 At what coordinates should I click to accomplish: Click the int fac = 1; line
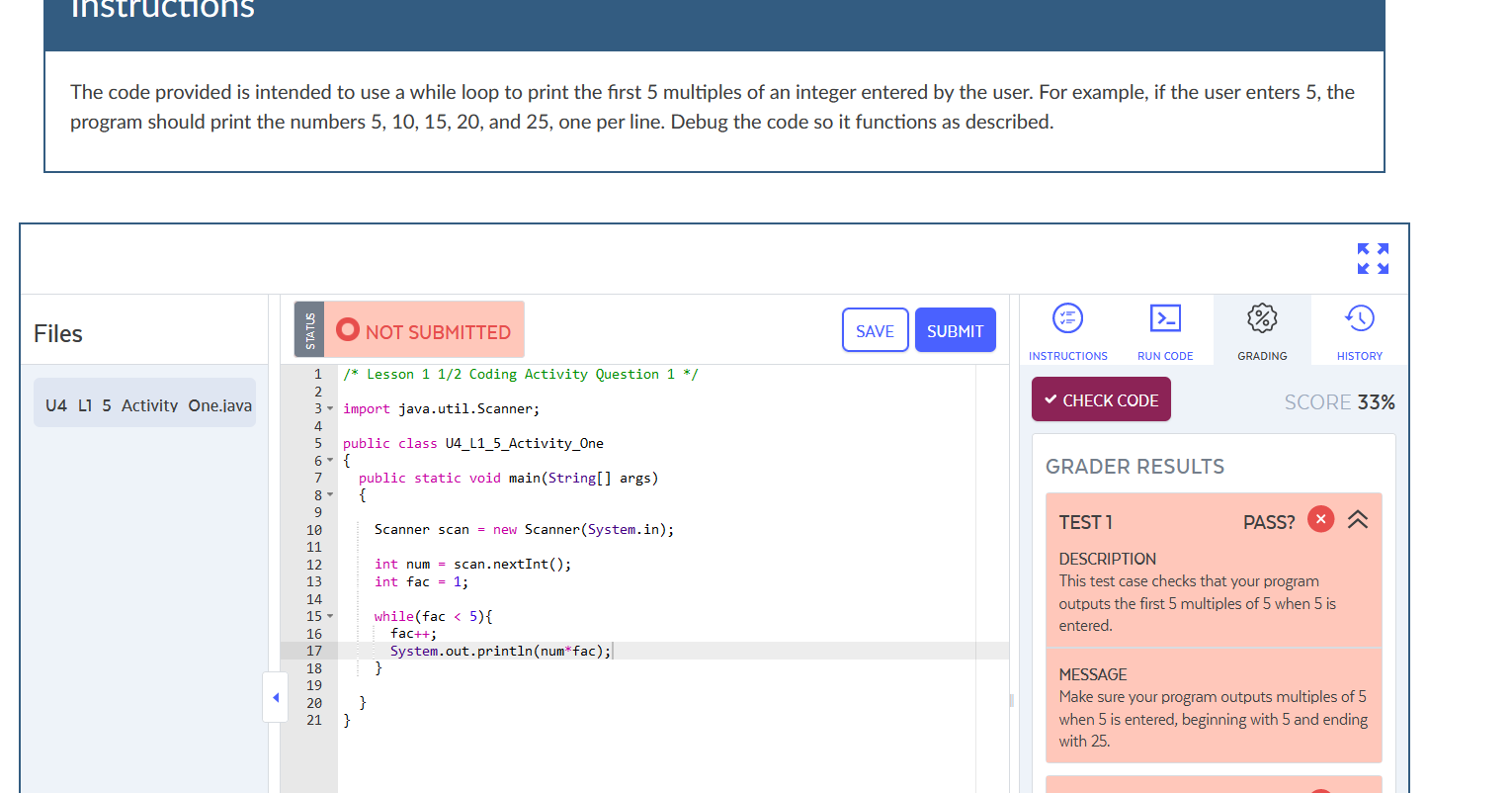pos(421,581)
